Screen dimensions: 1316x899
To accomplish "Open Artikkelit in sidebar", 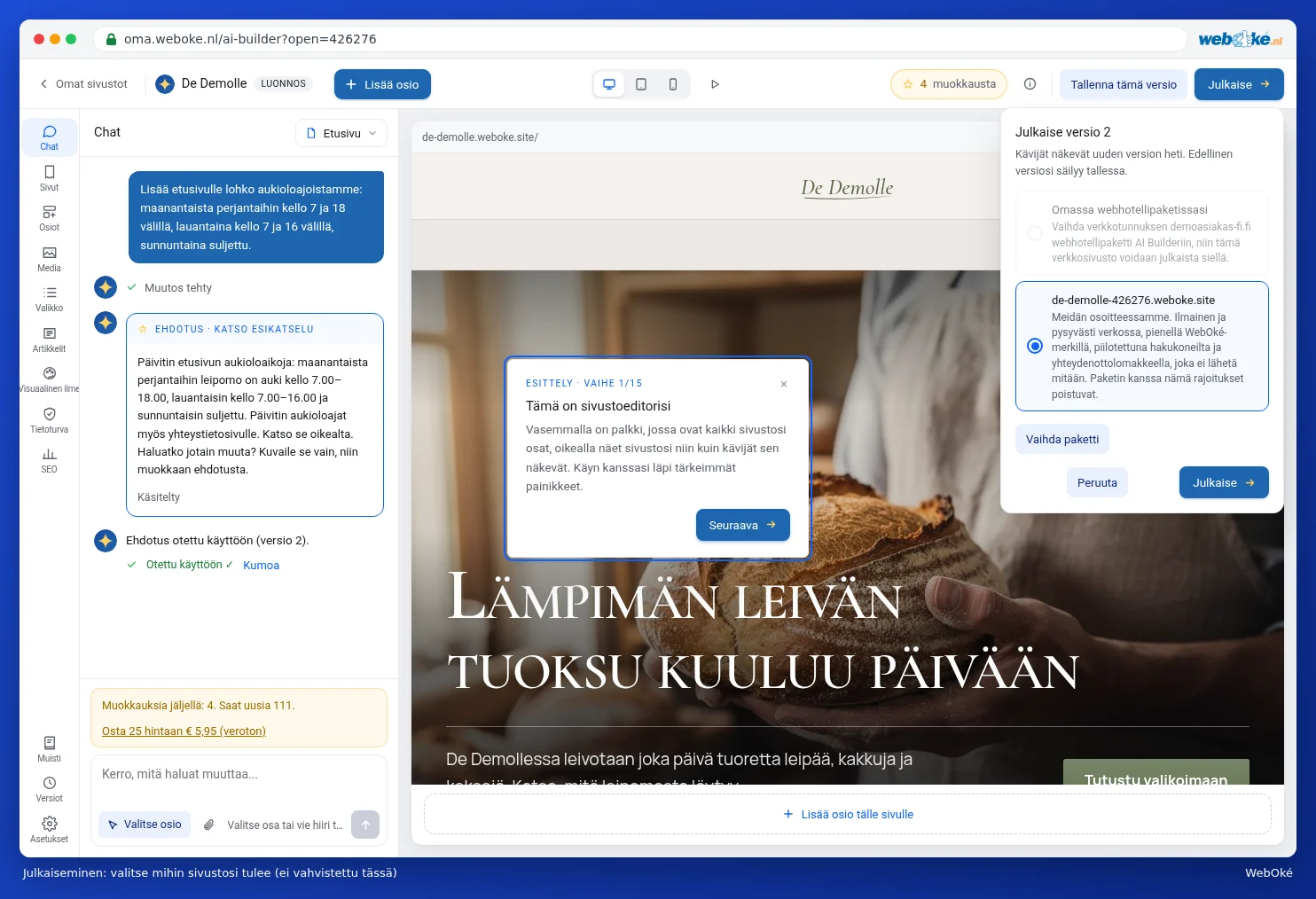I will pos(49,340).
